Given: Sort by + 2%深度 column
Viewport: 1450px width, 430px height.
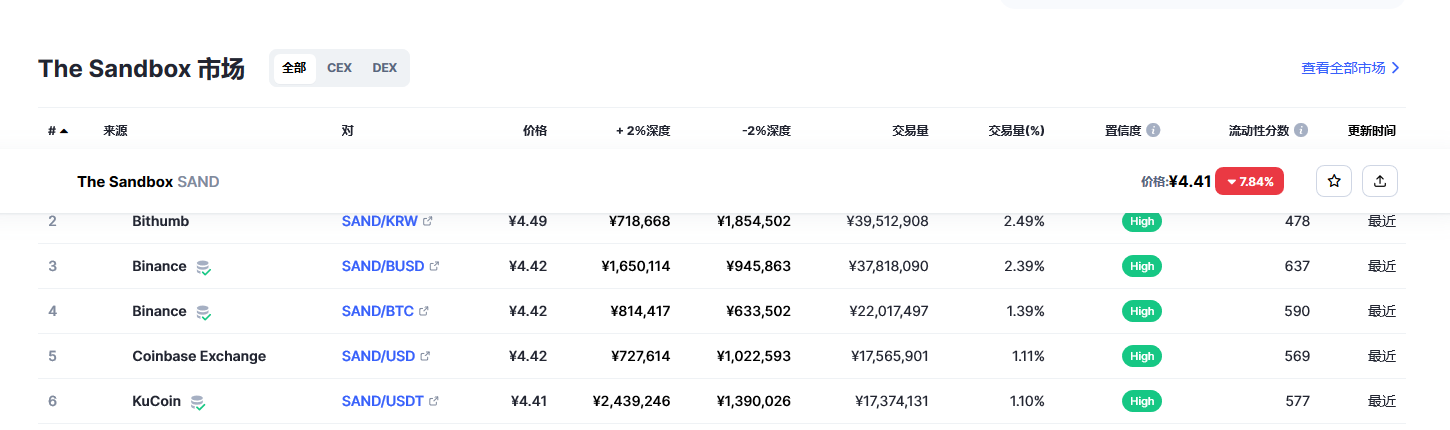Looking at the screenshot, I should [643, 130].
